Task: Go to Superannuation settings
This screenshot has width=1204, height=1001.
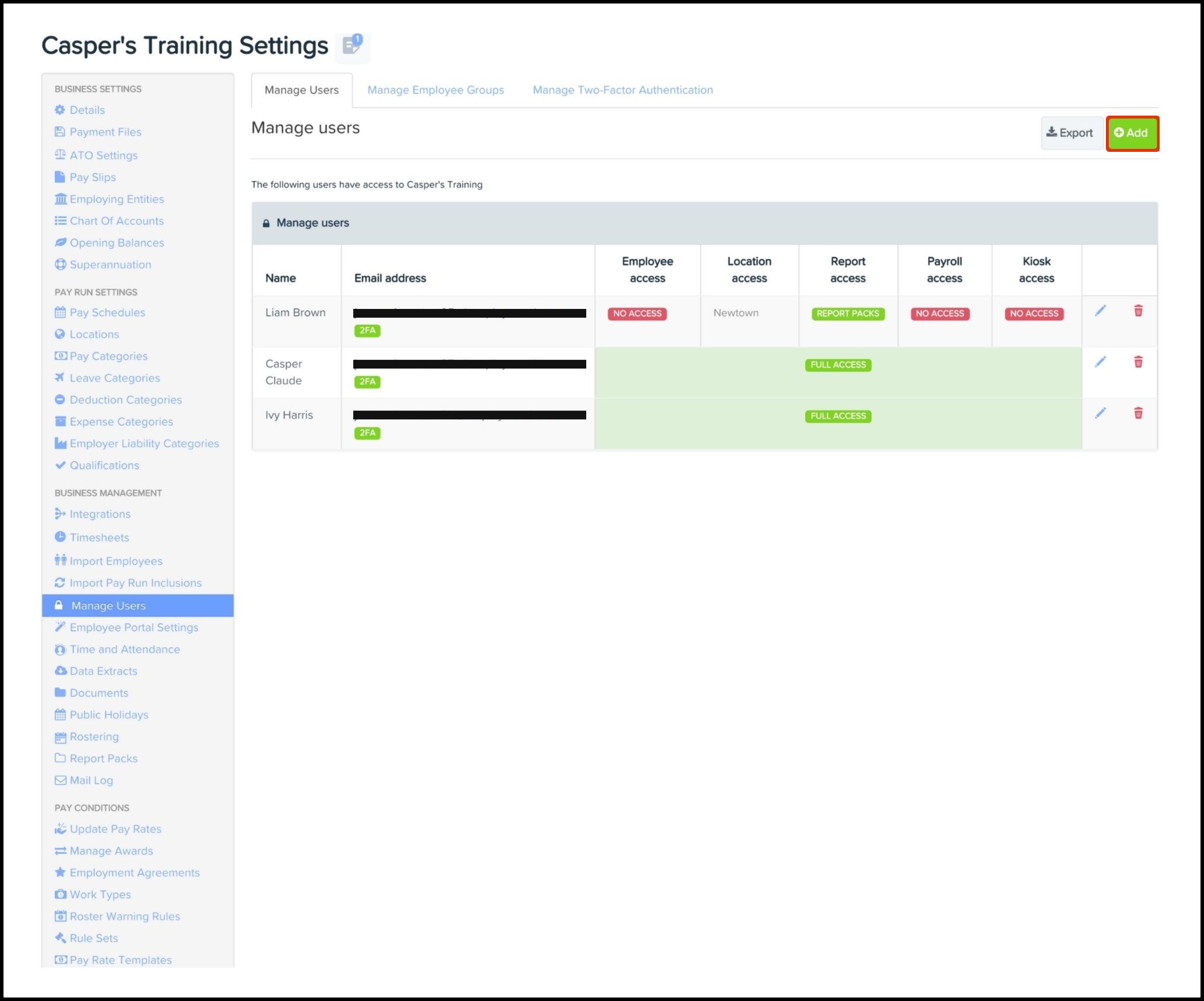Action: pyautogui.click(x=110, y=265)
